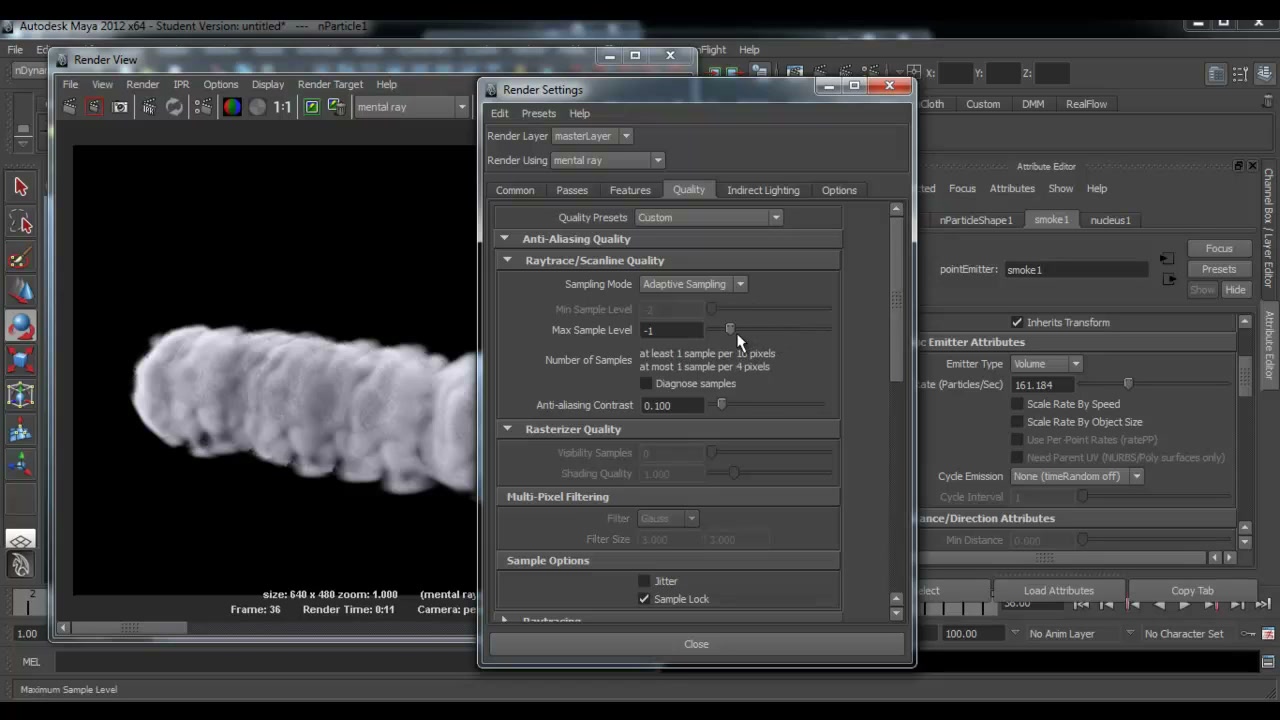Click the Refresh IPR image icon
Viewport: 1280px width, 720px height.
coord(174,107)
